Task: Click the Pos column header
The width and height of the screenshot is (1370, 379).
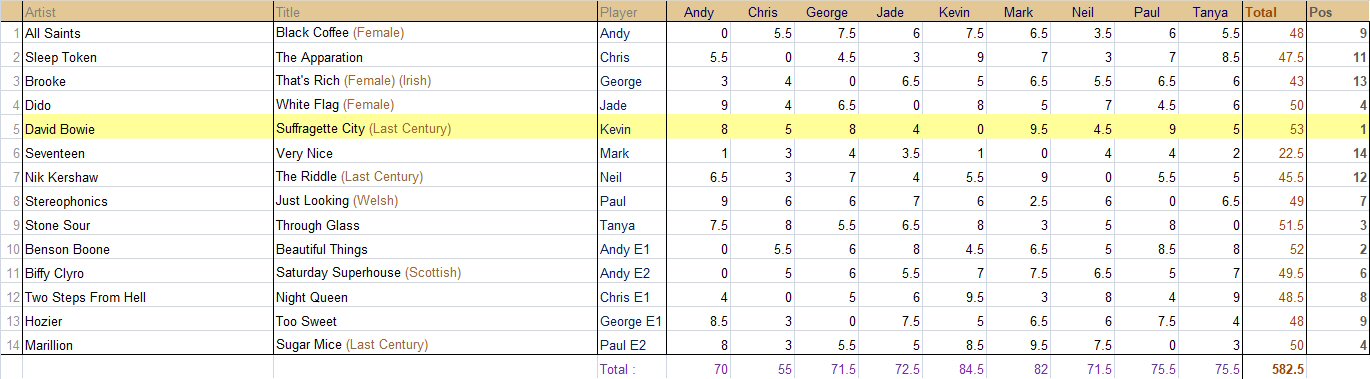Action: click(x=1337, y=12)
